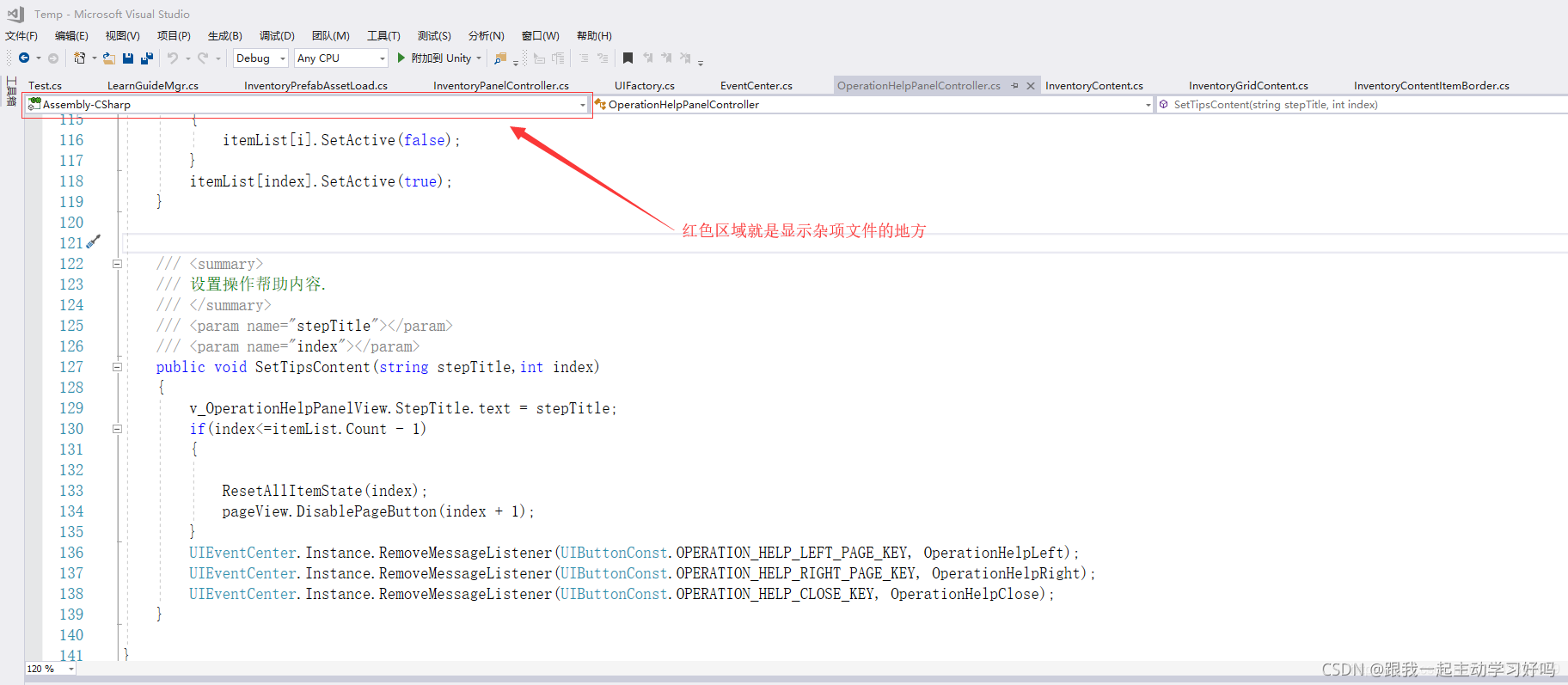Open the Assembly-CSharp project dropdown
Screen dimensions: 1568x685
[307, 105]
